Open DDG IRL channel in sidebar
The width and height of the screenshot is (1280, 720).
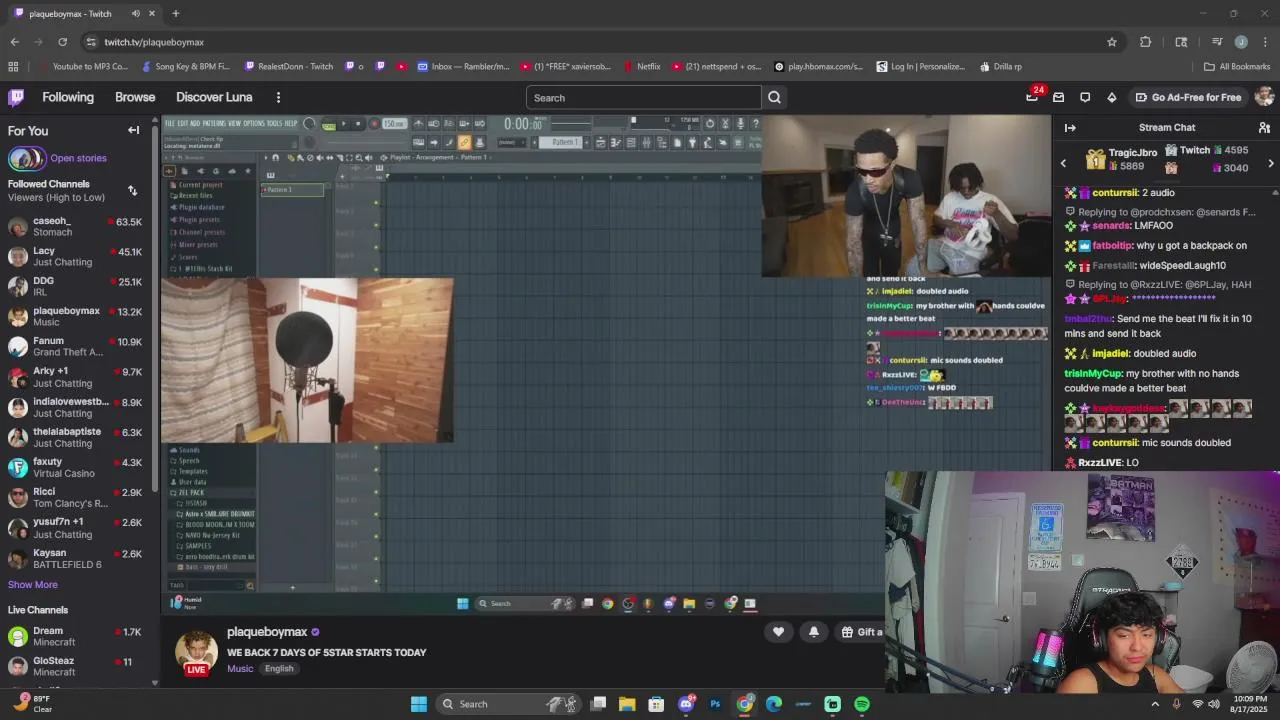tap(76, 286)
